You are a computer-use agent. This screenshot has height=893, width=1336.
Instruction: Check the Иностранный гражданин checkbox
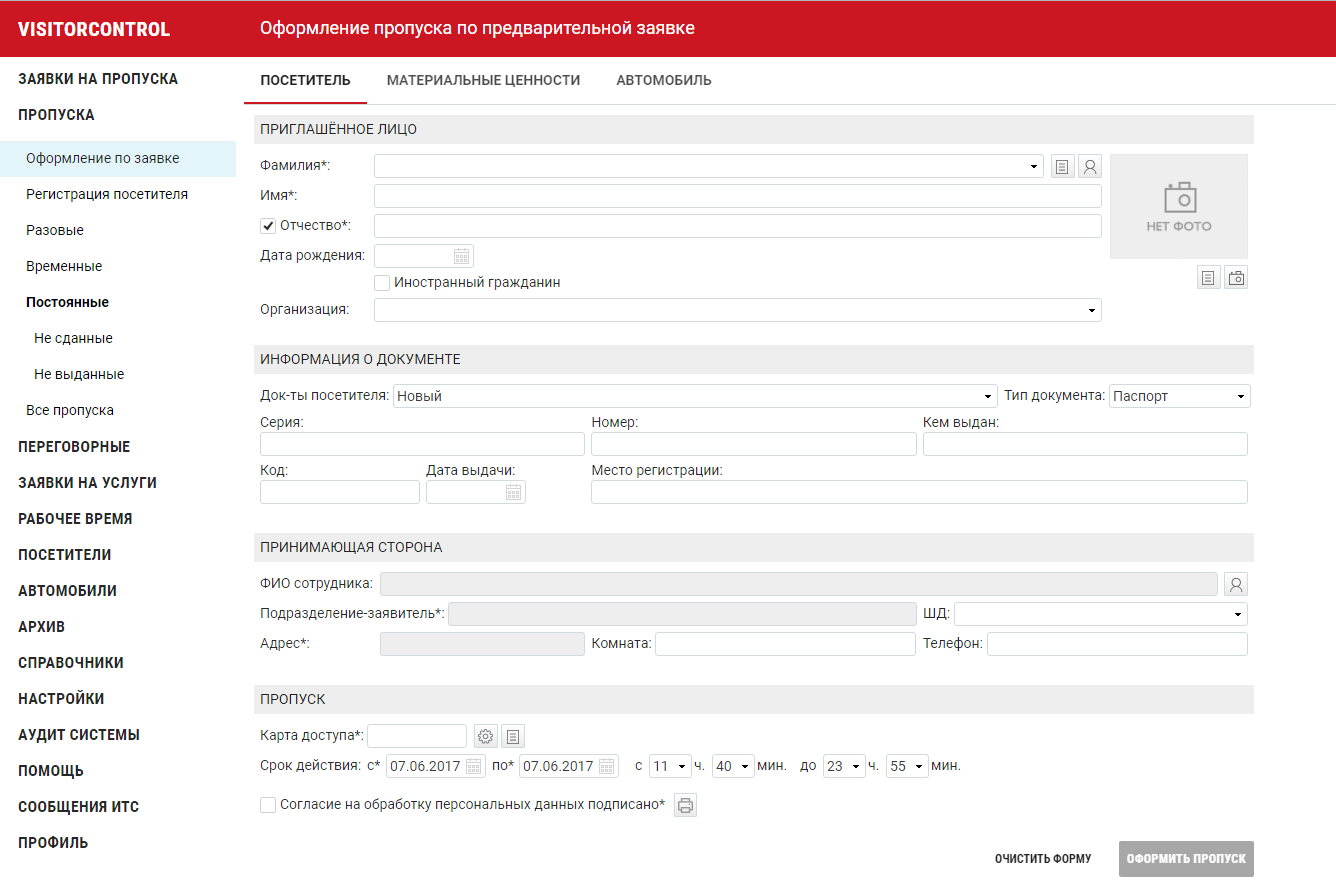click(382, 283)
